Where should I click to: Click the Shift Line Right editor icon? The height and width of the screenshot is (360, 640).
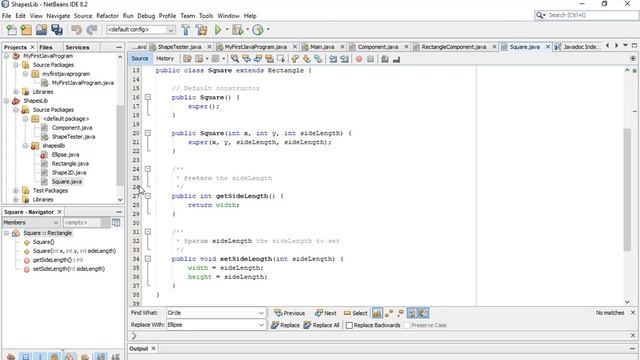[344, 59]
